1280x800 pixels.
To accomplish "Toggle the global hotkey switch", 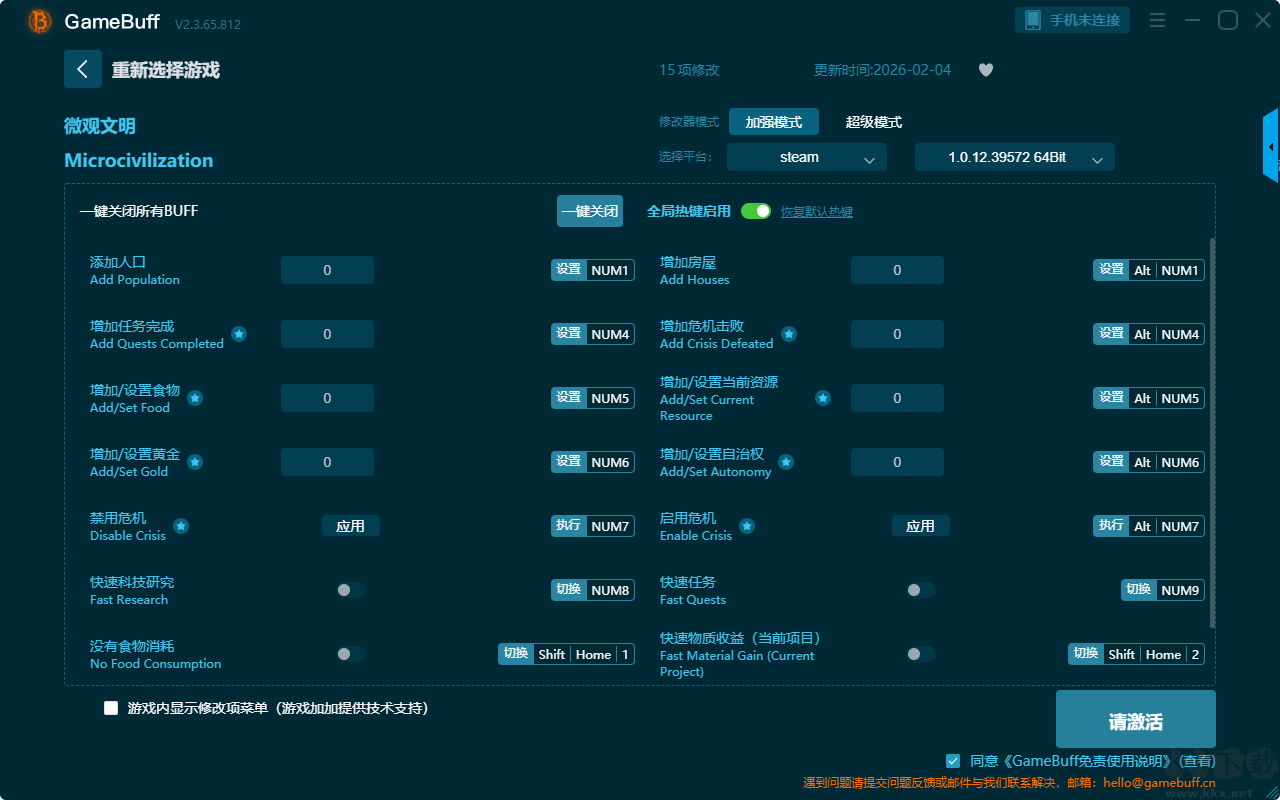I will click(756, 211).
